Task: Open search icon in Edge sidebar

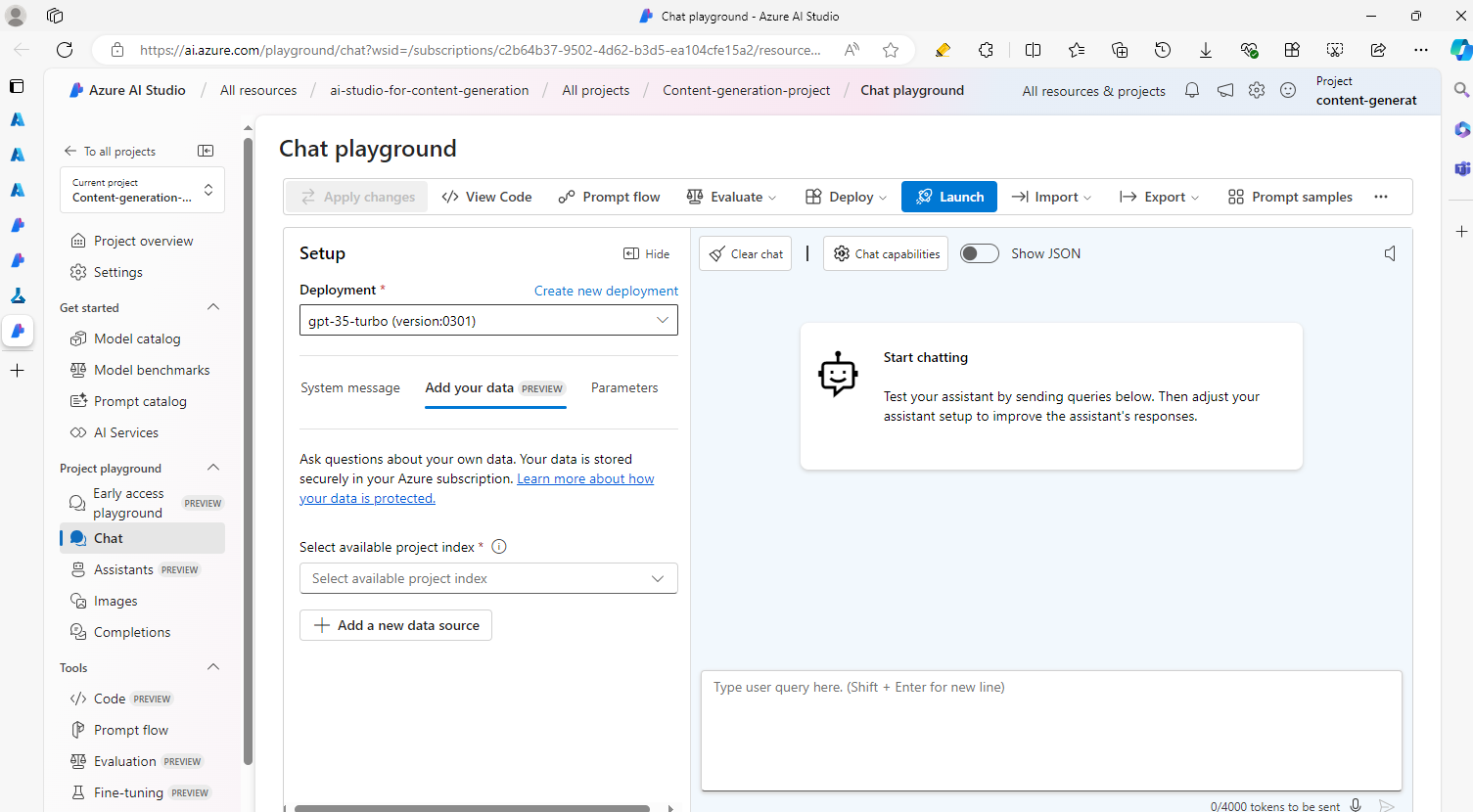Action: 1461,90
